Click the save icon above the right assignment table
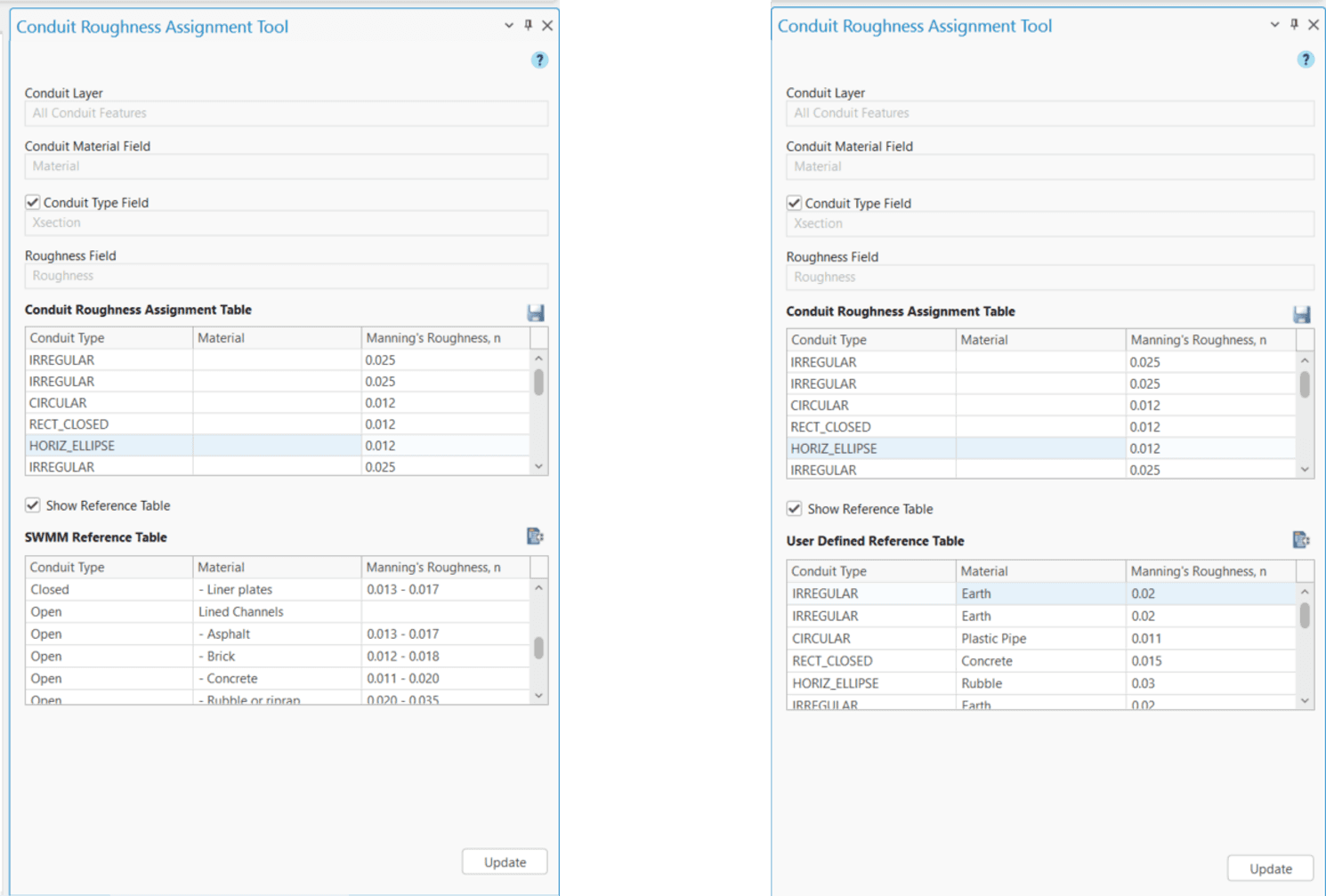The width and height of the screenshot is (1326, 896). point(1302,313)
